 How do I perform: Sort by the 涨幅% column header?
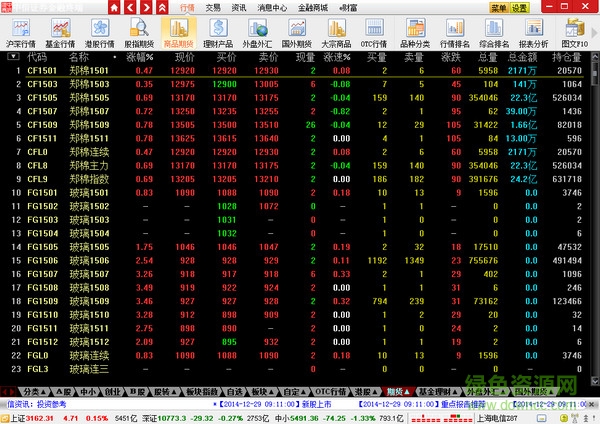click(140, 57)
